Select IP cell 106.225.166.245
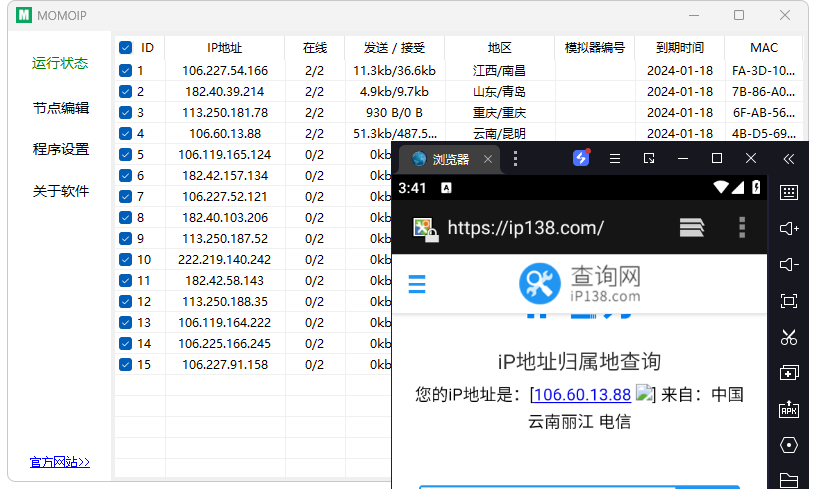Screen dimensions: 816x489 [x=225, y=343]
